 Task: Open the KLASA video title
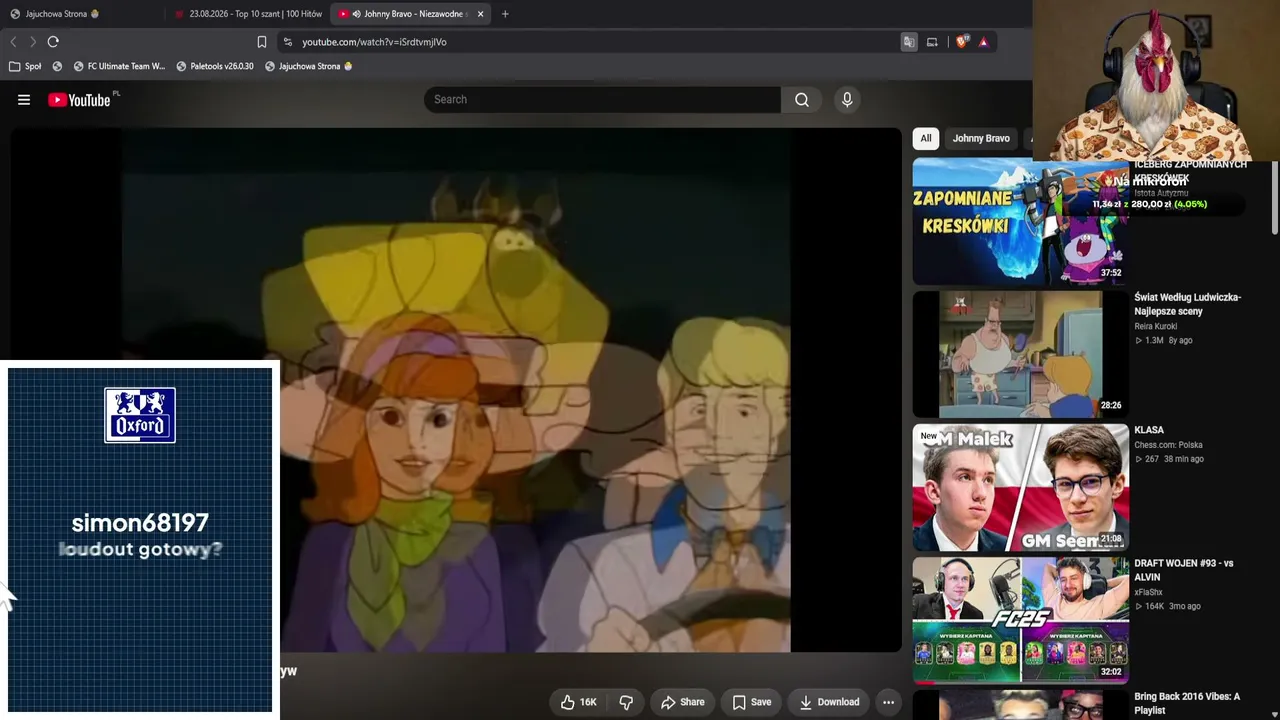tap(1149, 430)
